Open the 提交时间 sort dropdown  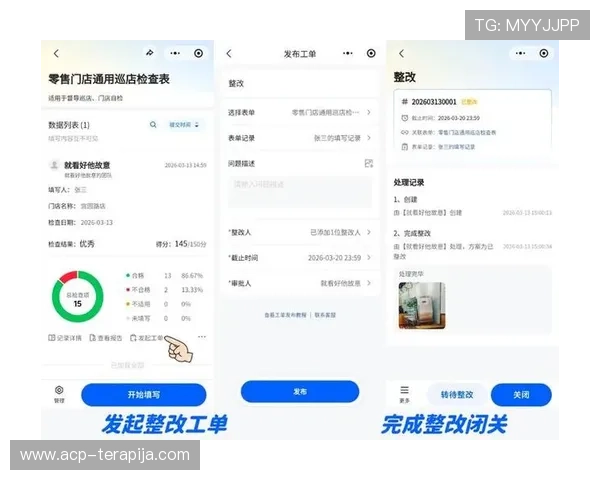(x=184, y=125)
